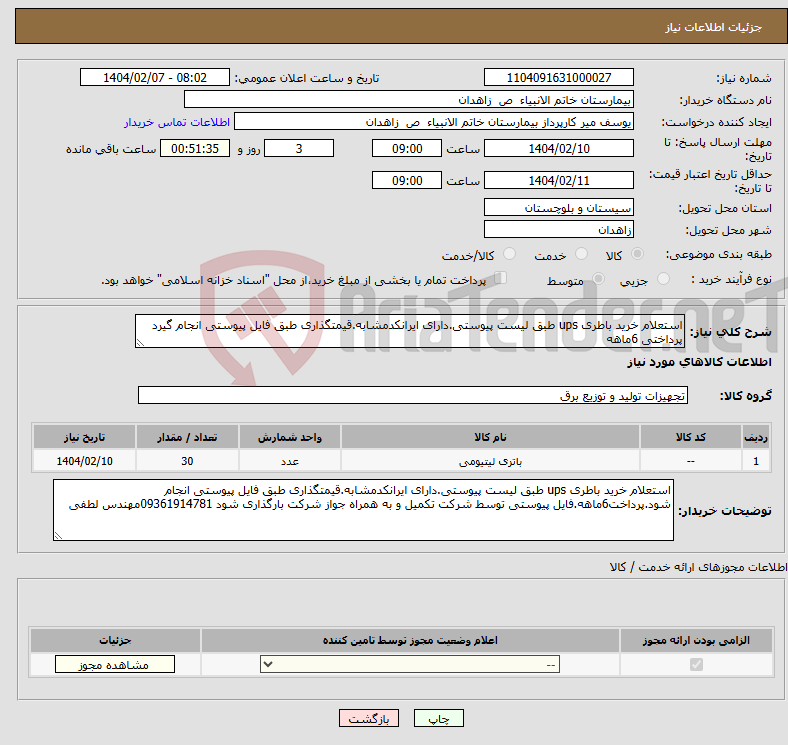Click the باتری لیتیومی item cell
This screenshot has height=745, width=788.
coord(490,461)
